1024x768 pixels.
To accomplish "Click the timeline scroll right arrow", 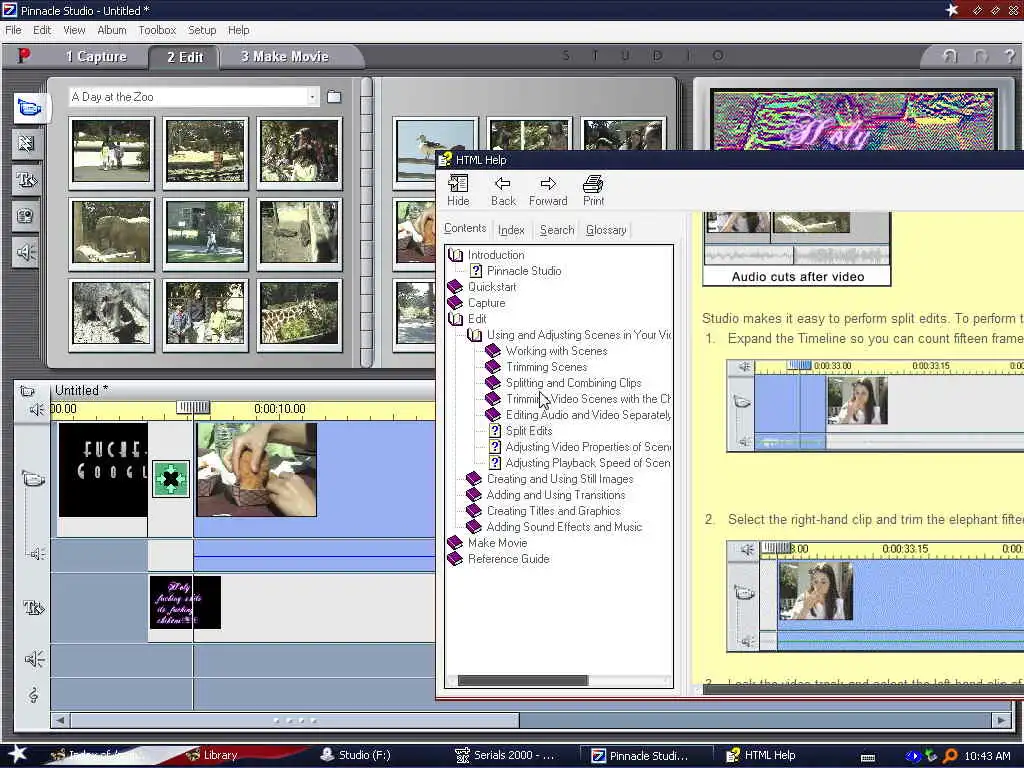I will click(x=1000, y=720).
